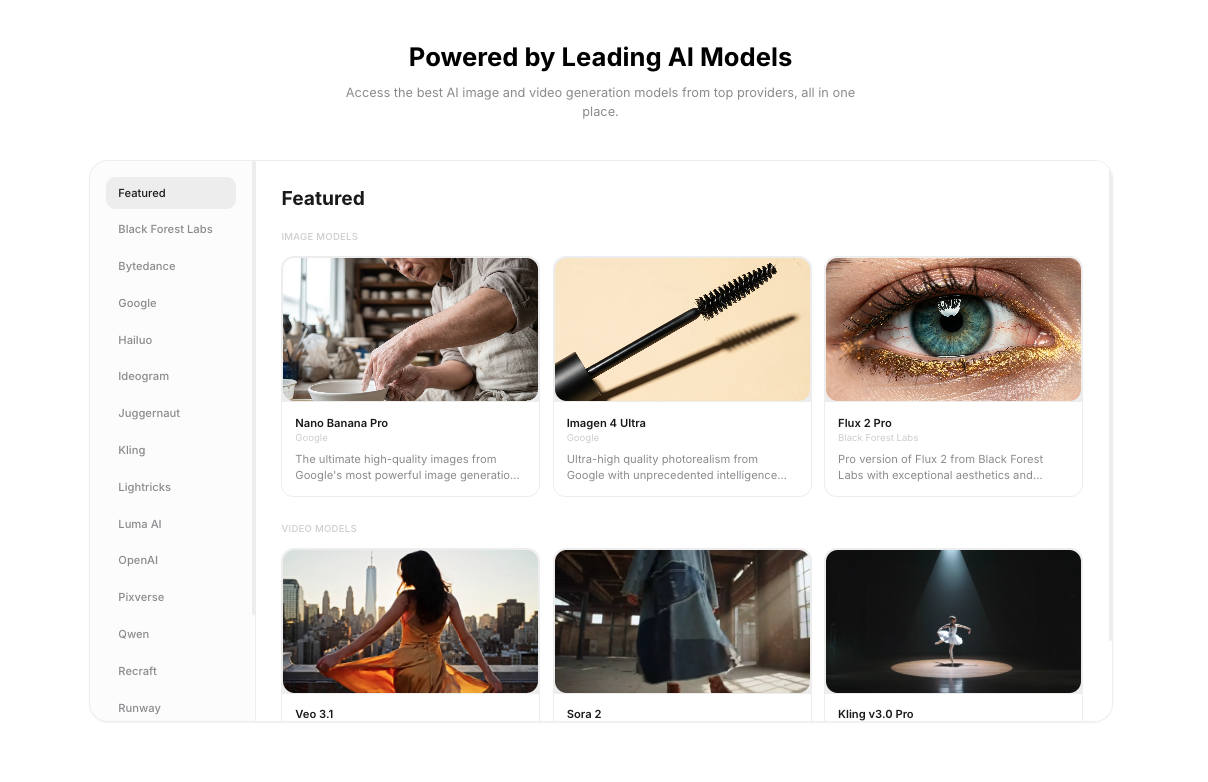Open the Sora 2 video thumbnail
Screen dimensions: 1208x782
(682, 621)
